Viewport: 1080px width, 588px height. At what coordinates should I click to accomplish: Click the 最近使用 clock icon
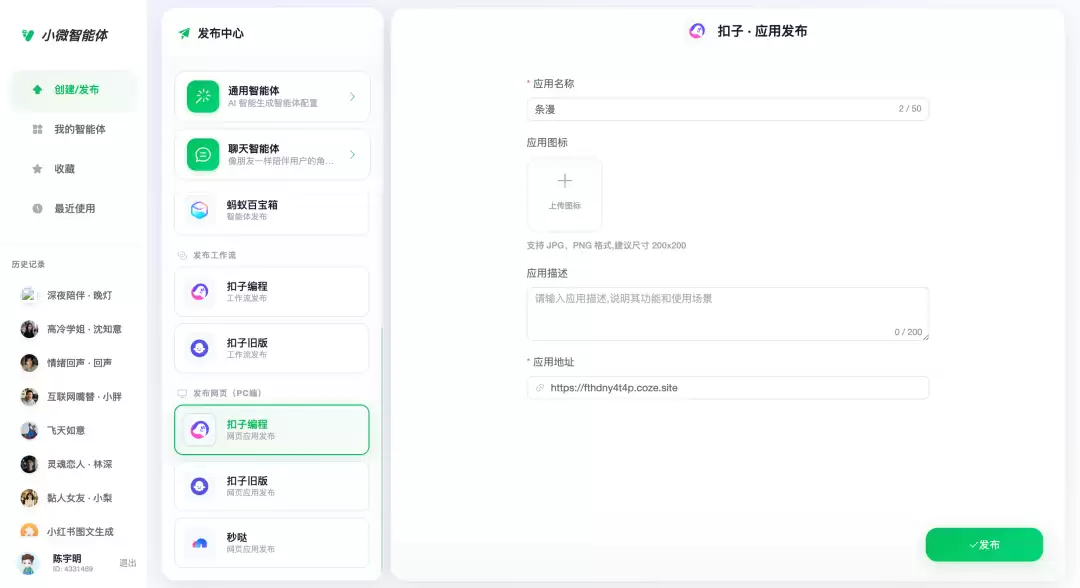click(x=37, y=209)
